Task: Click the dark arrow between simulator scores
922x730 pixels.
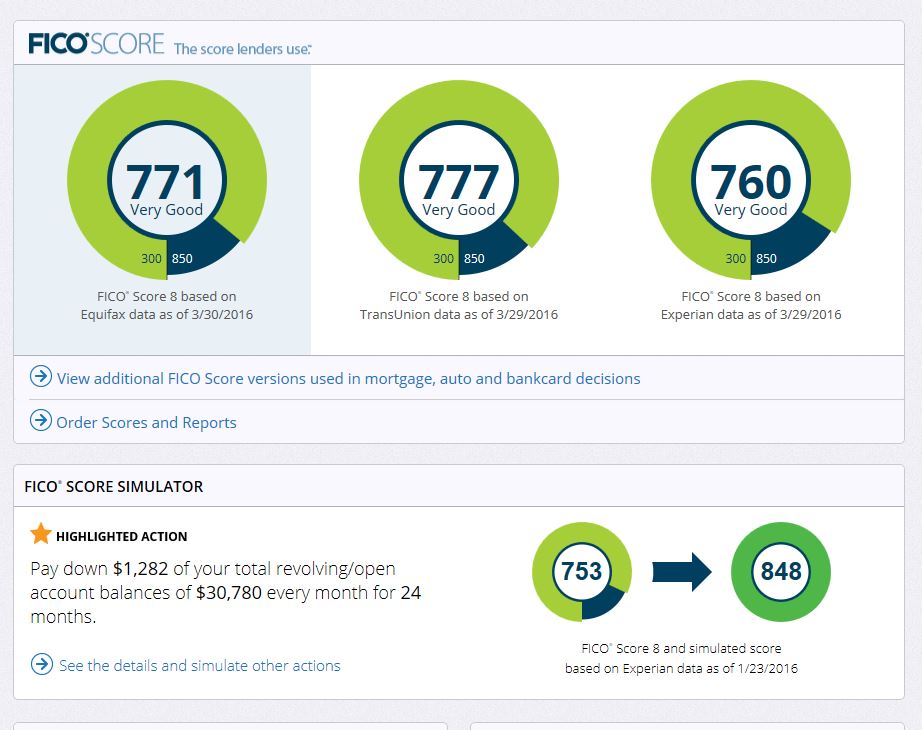Action: [x=681, y=572]
